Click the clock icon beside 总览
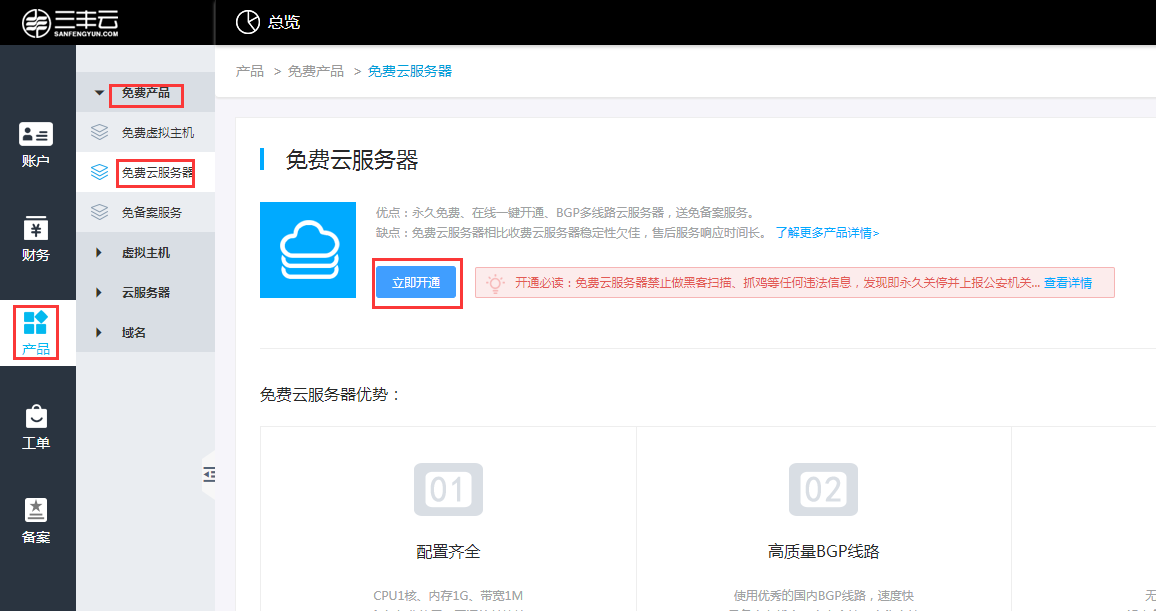This screenshot has width=1156, height=611. 247,21
